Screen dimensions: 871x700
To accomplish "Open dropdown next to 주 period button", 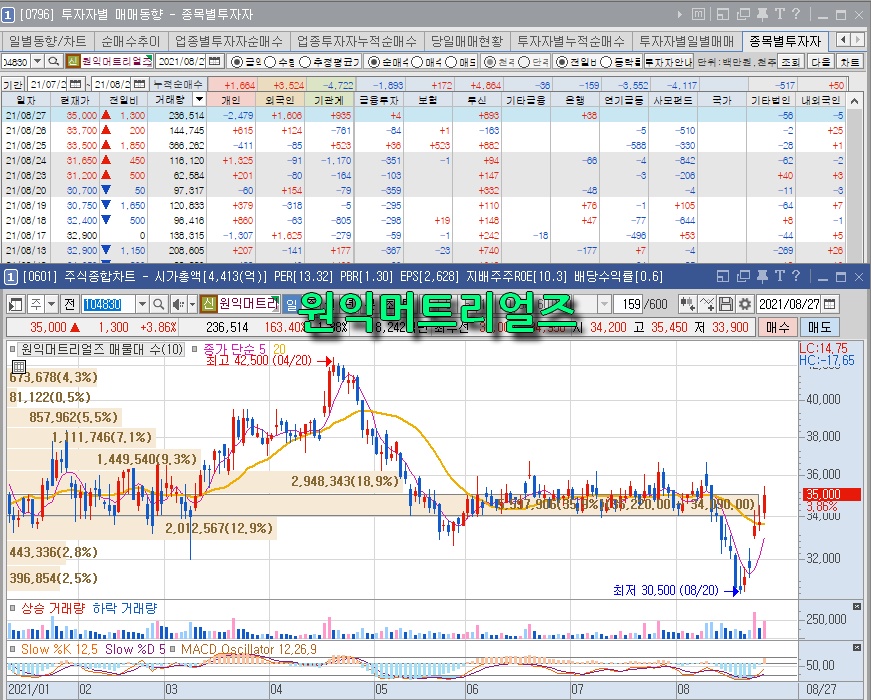I will [x=52, y=304].
